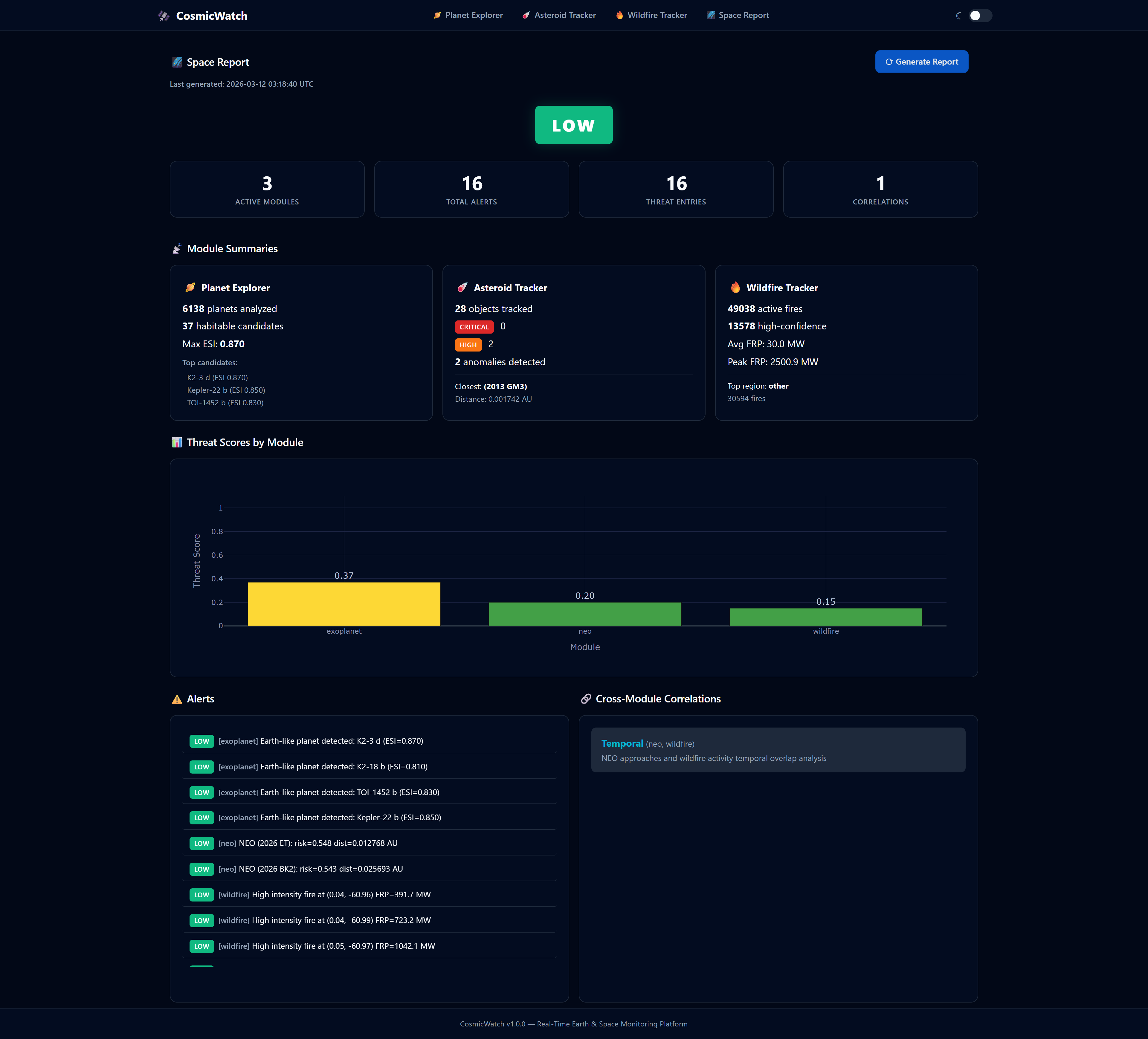Click the bar chart icon by Threat Scores heading
The width and height of the screenshot is (1148, 1039).
point(177,442)
